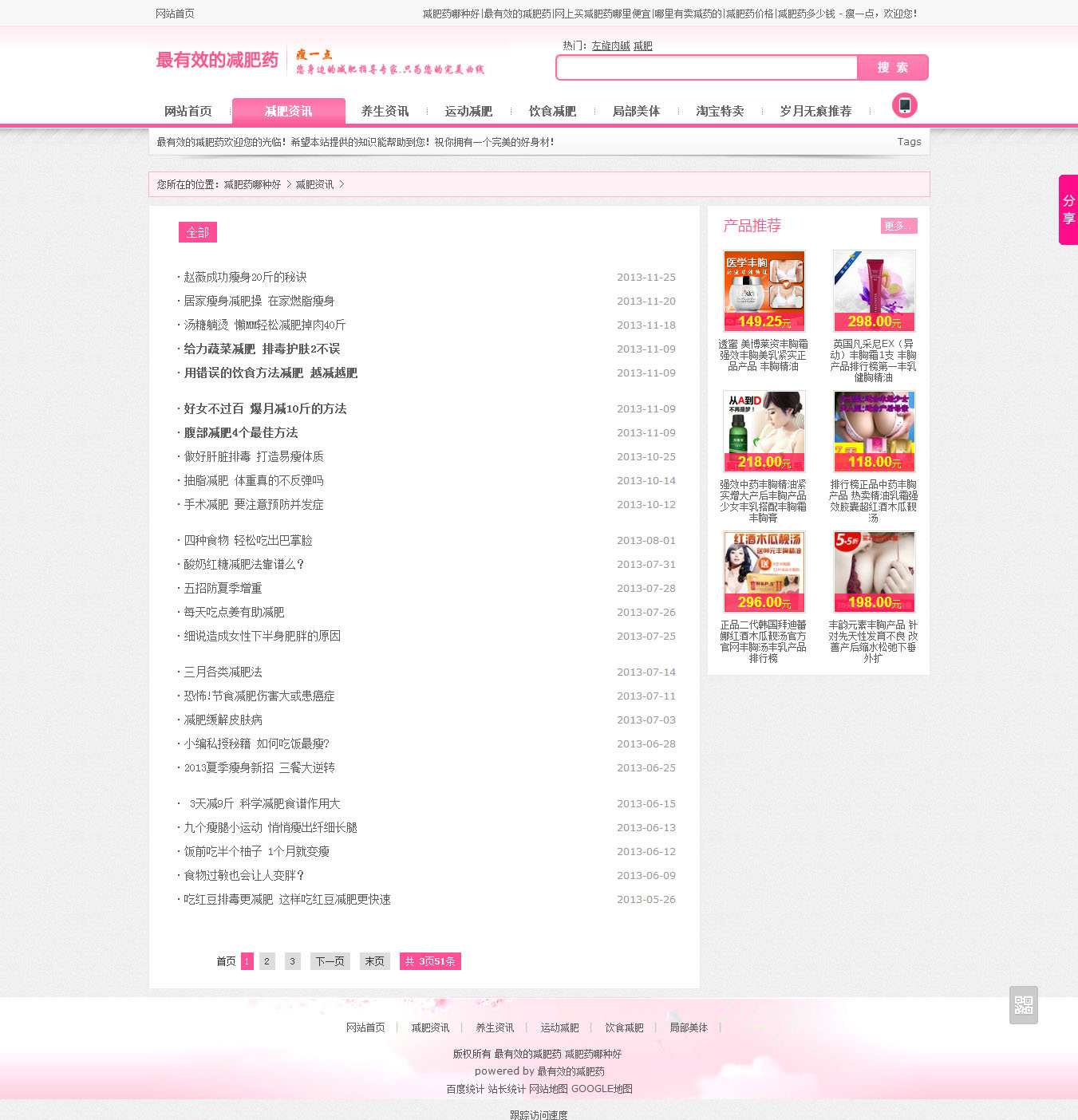
Task: Select the 218.00元 product thumbnail
Action: [764, 431]
